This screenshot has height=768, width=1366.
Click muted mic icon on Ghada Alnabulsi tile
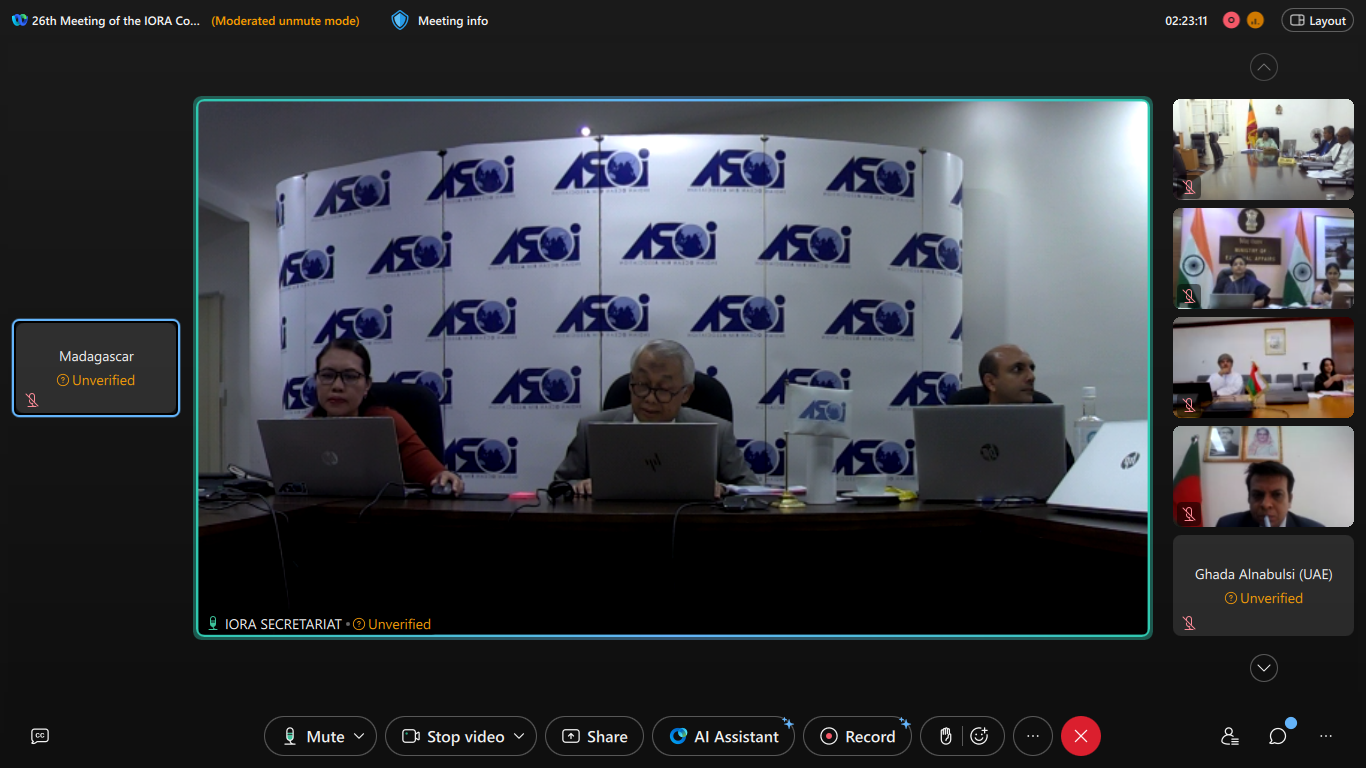click(x=1189, y=622)
